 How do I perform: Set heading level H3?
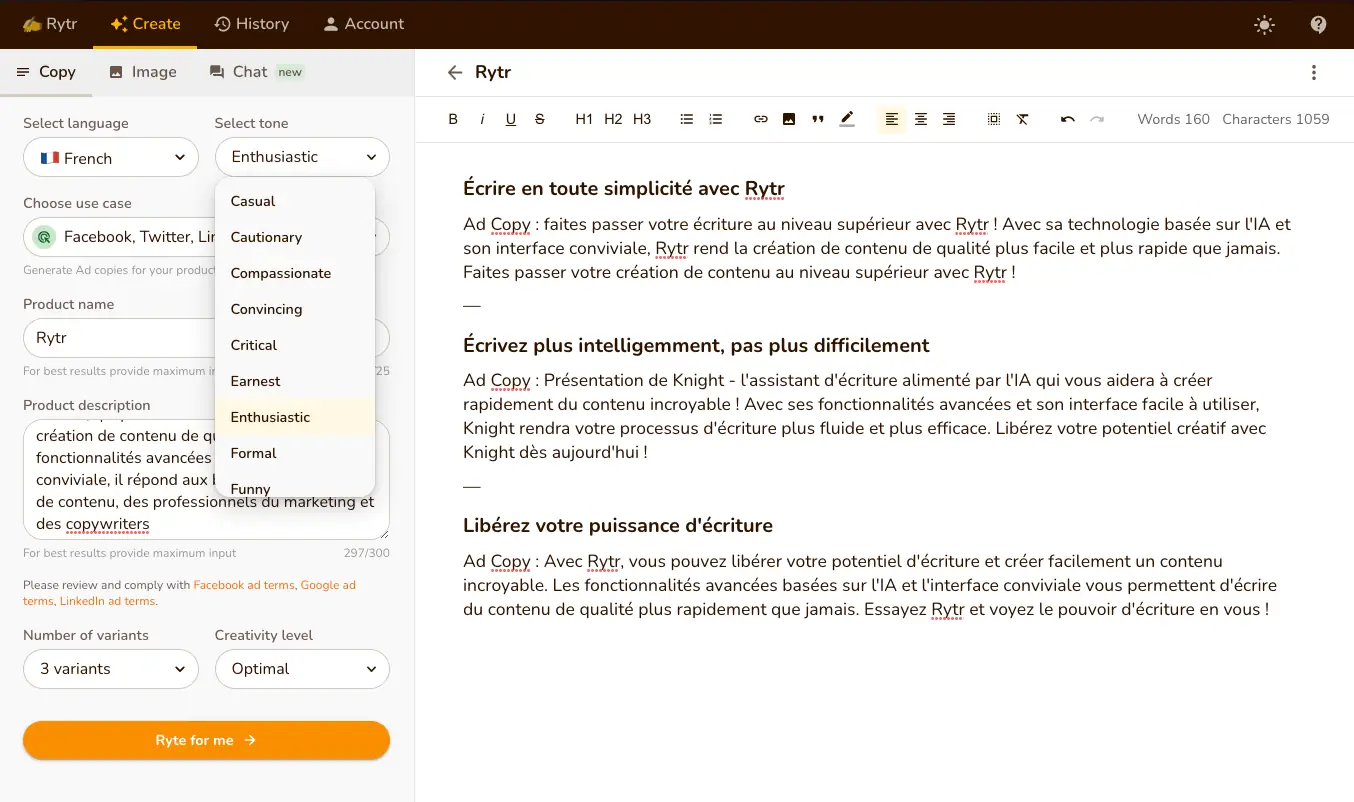click(x=642, y=119)
